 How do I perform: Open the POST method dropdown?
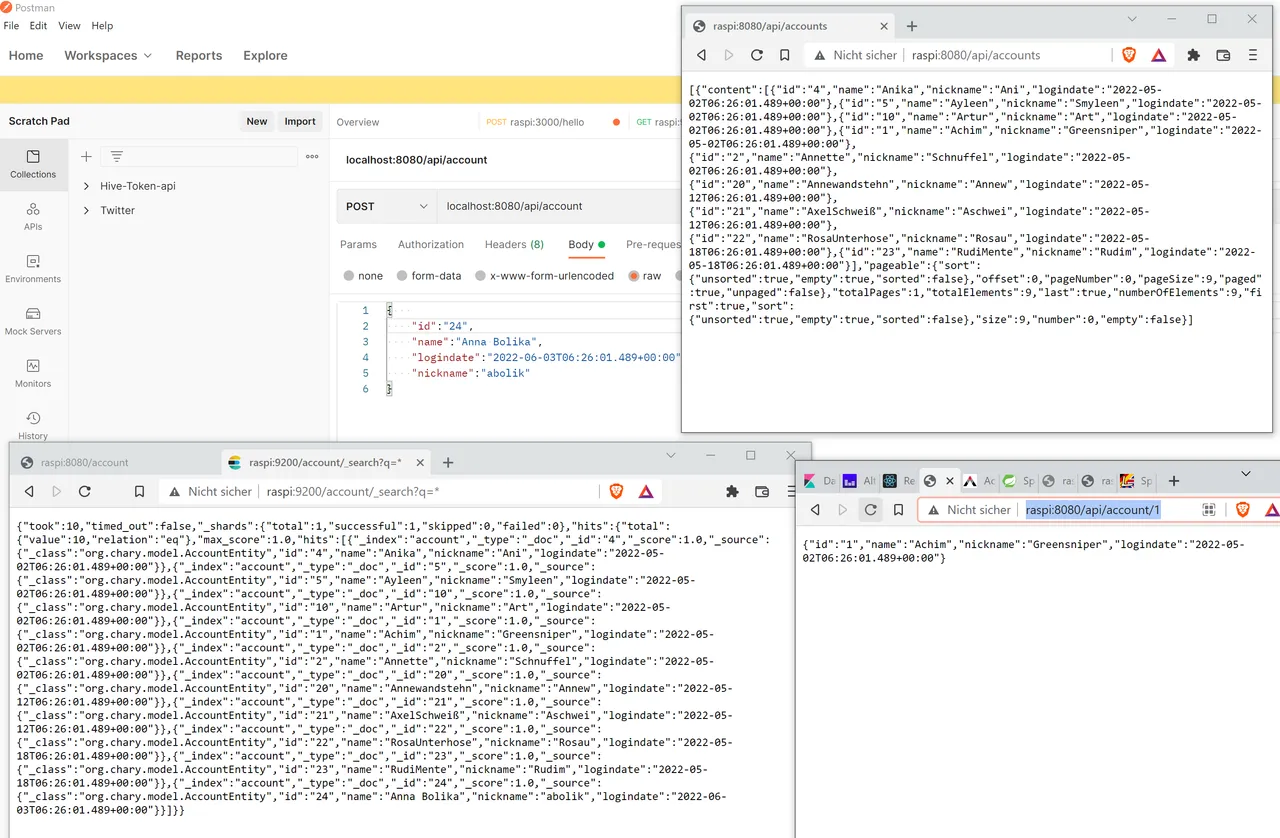coord(386,206)
